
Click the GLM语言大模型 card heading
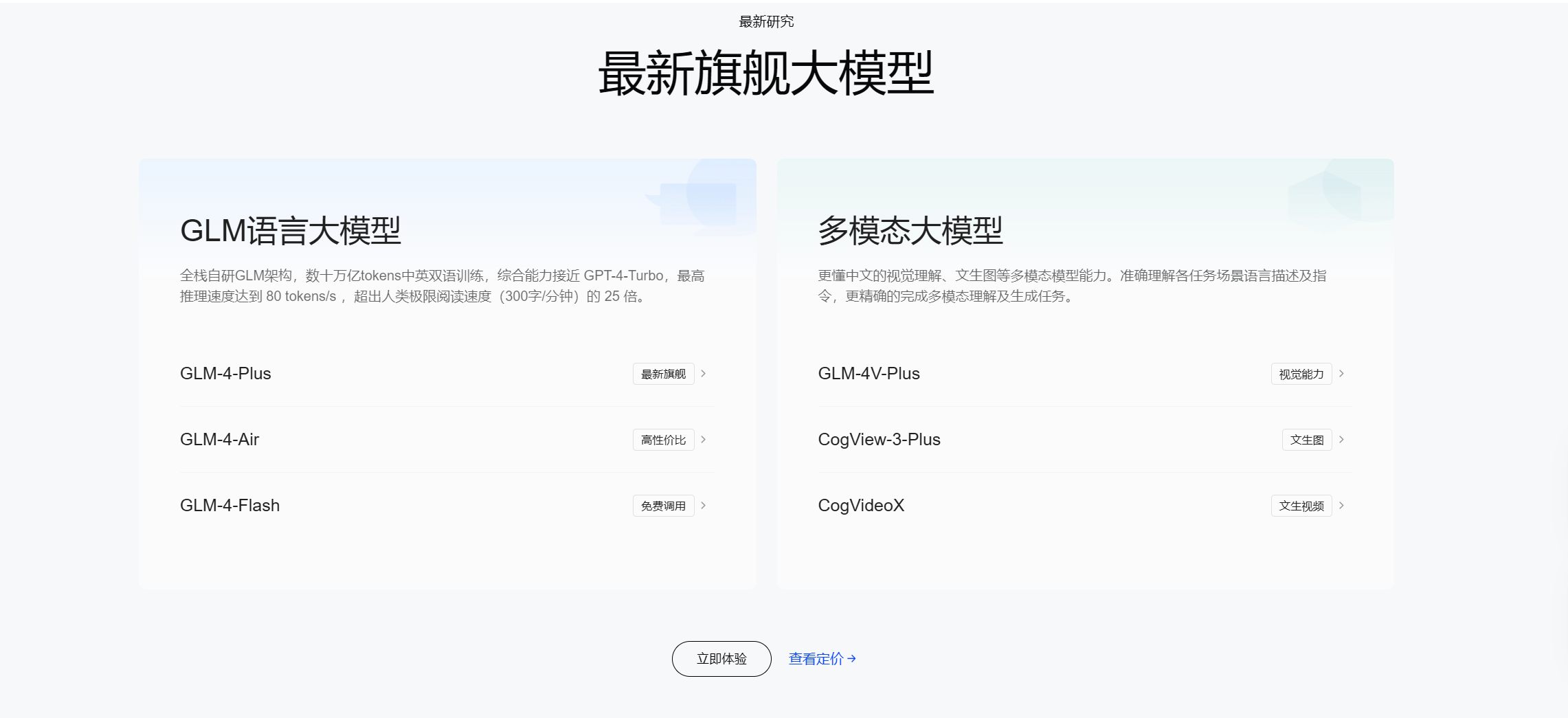click(x=290, y=231)
